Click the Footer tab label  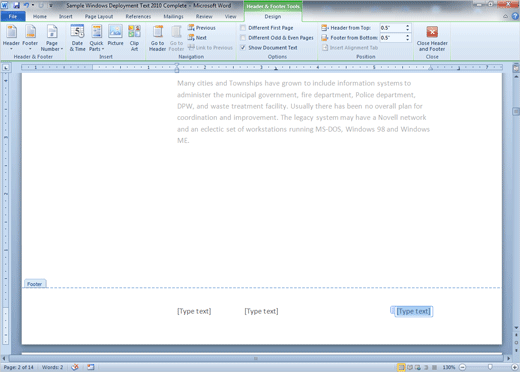[x=35, y=284]
